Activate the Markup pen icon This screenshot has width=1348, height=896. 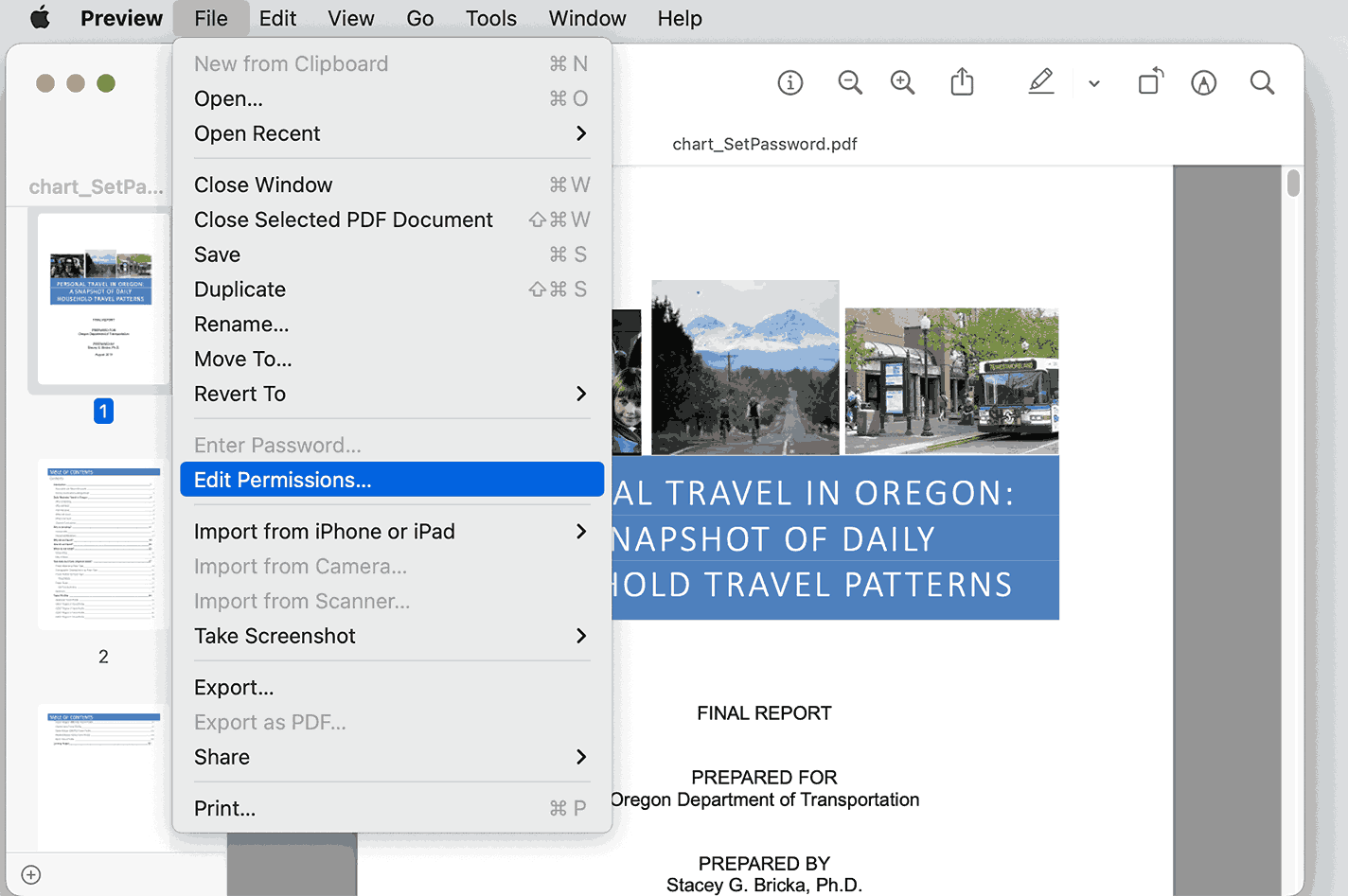pos(1041,82)
